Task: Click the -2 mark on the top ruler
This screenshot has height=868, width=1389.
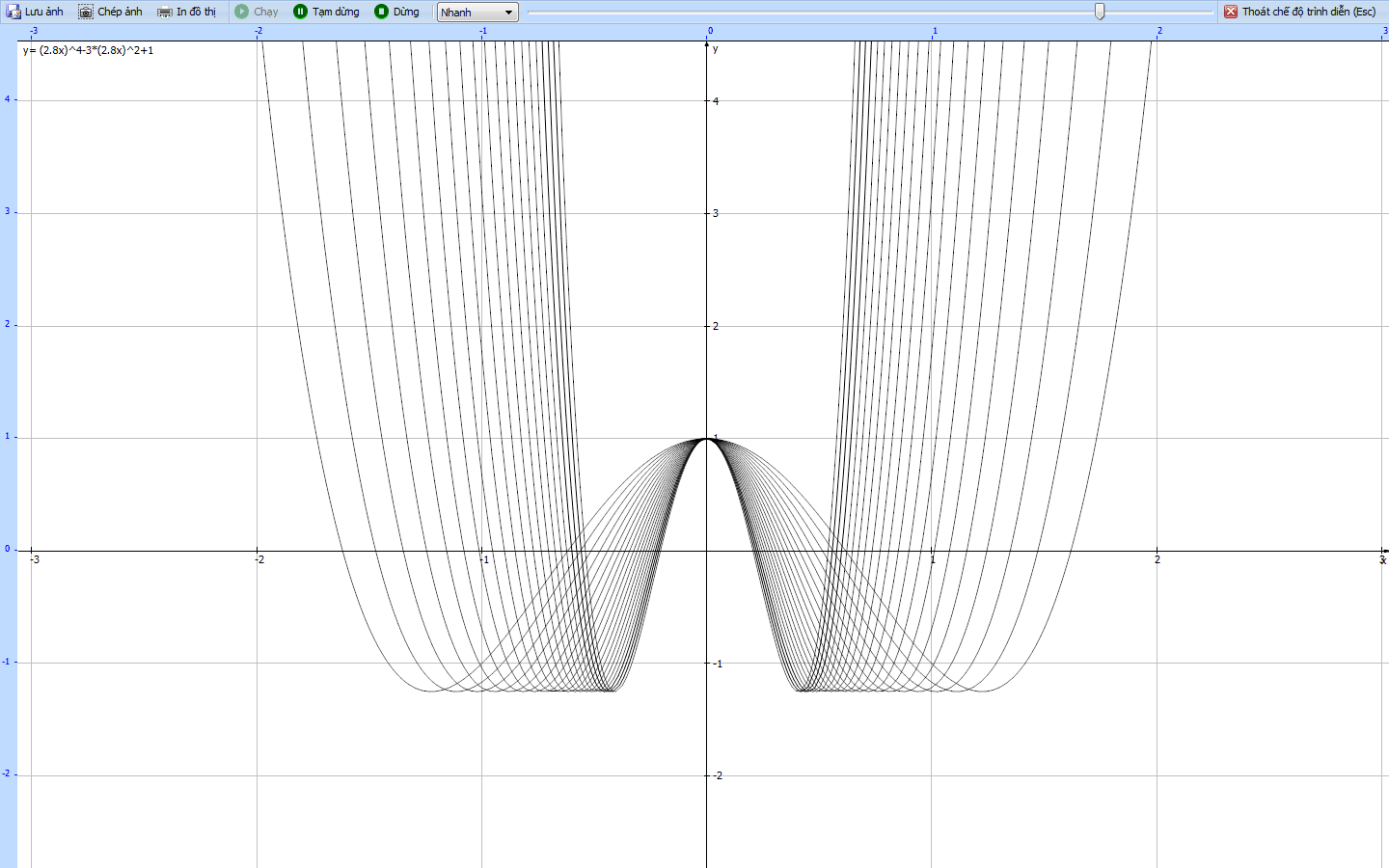Action: pyautogui.click(x=259, y=31)
